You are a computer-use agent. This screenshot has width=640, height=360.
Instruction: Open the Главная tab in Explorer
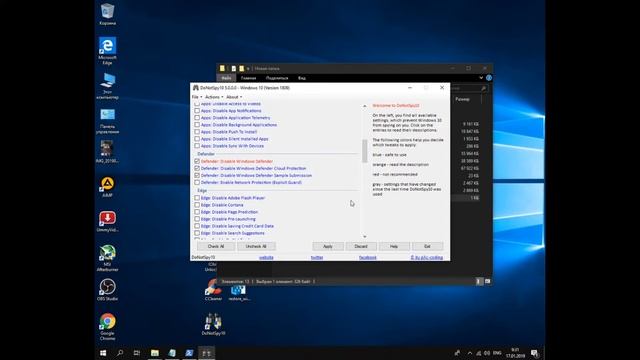click(x=248, y=78)
